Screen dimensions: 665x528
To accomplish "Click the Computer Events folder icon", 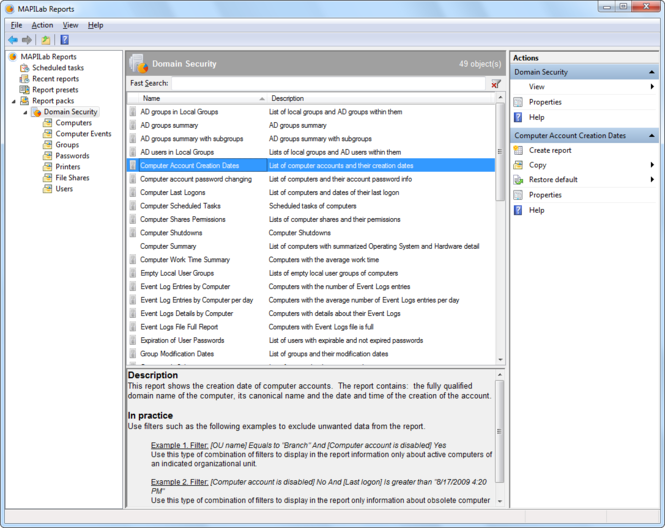I will point(48,134).
